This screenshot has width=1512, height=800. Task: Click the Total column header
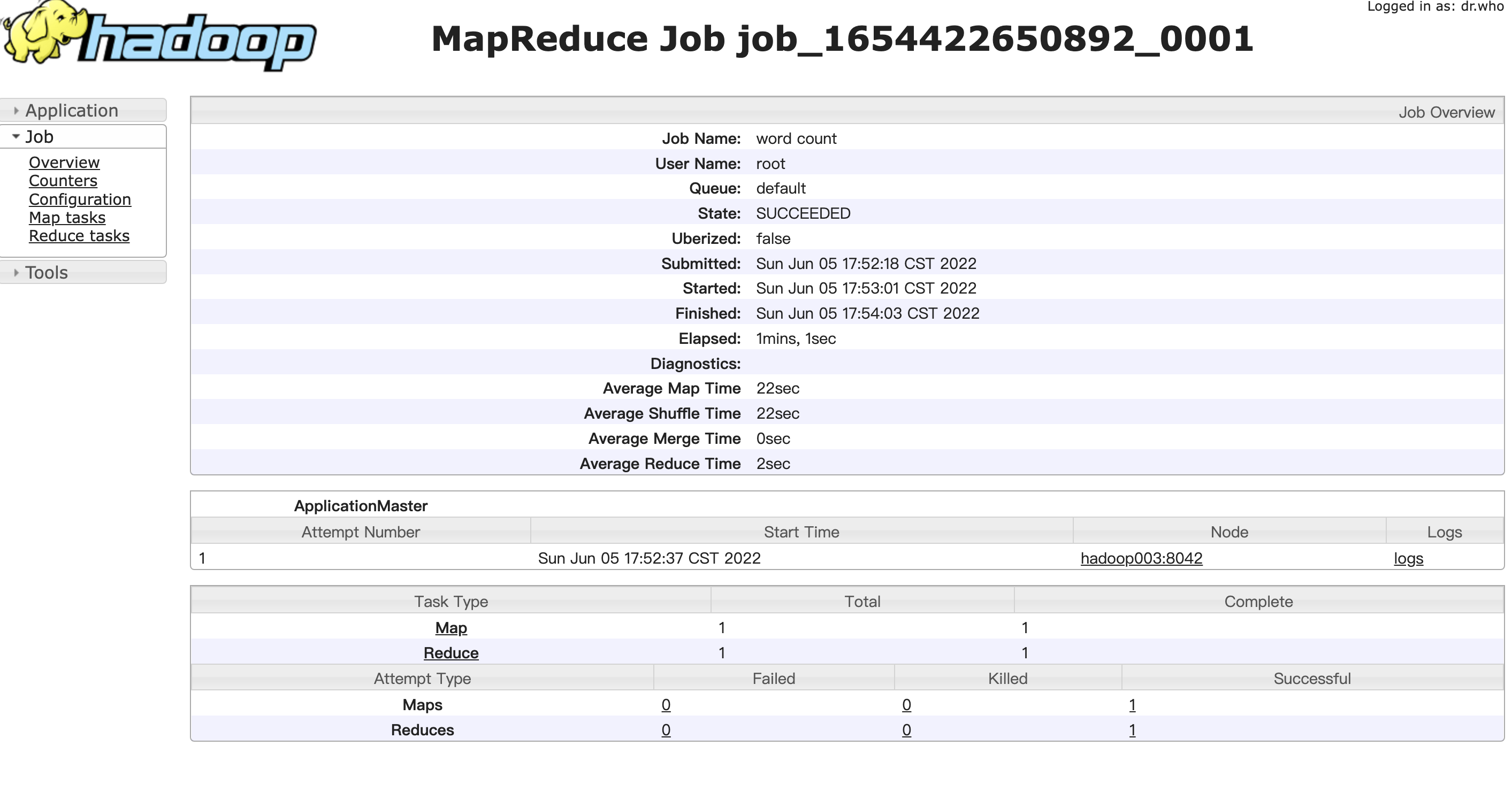pyautogui.click(x=862, y=601)
